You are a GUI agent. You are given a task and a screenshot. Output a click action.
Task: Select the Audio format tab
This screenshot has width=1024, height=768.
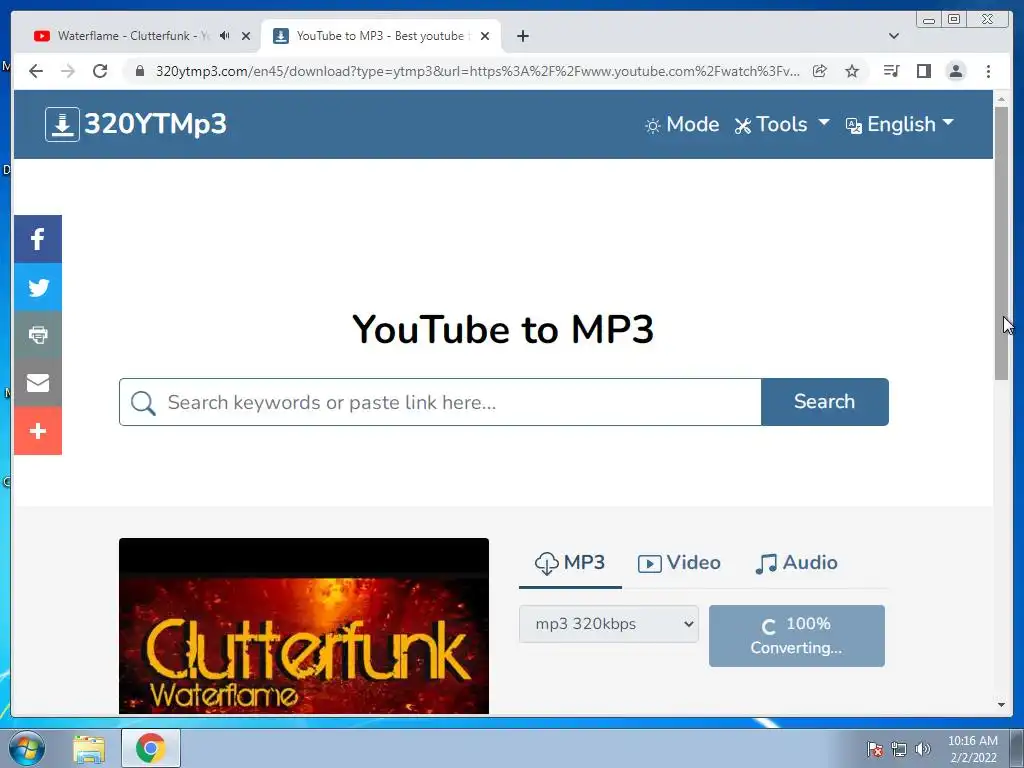tap(796, 563)
